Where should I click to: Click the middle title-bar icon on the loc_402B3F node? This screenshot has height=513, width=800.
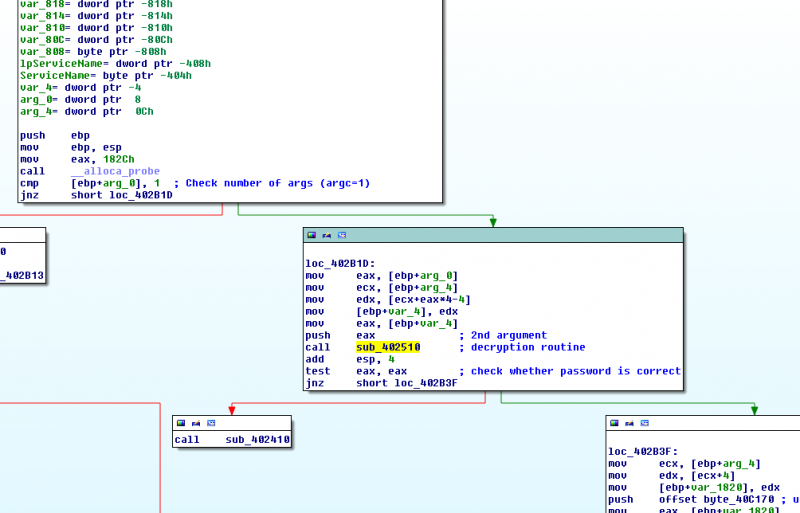coord(630,424)
